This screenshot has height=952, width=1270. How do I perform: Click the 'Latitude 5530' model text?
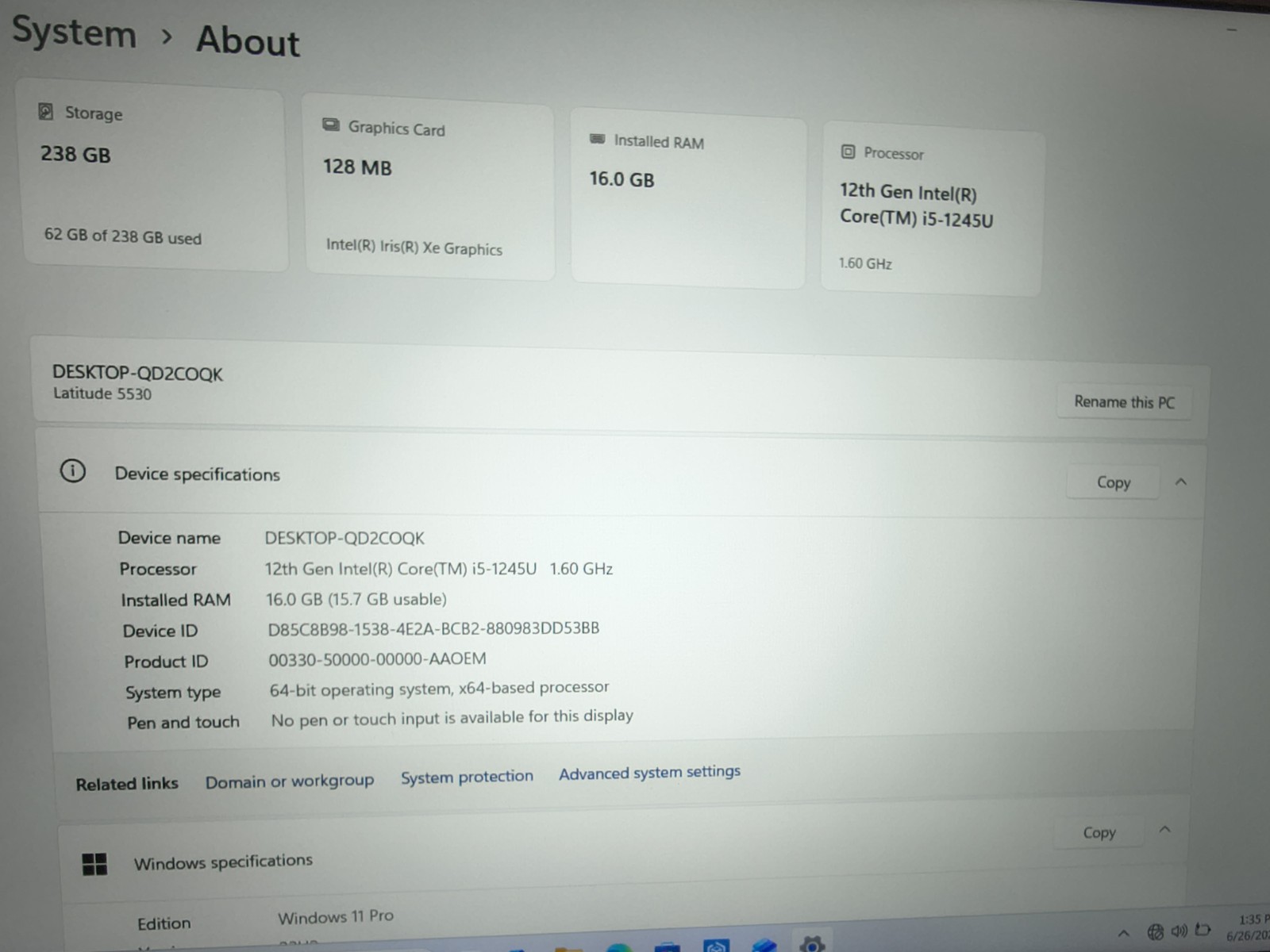102,393
